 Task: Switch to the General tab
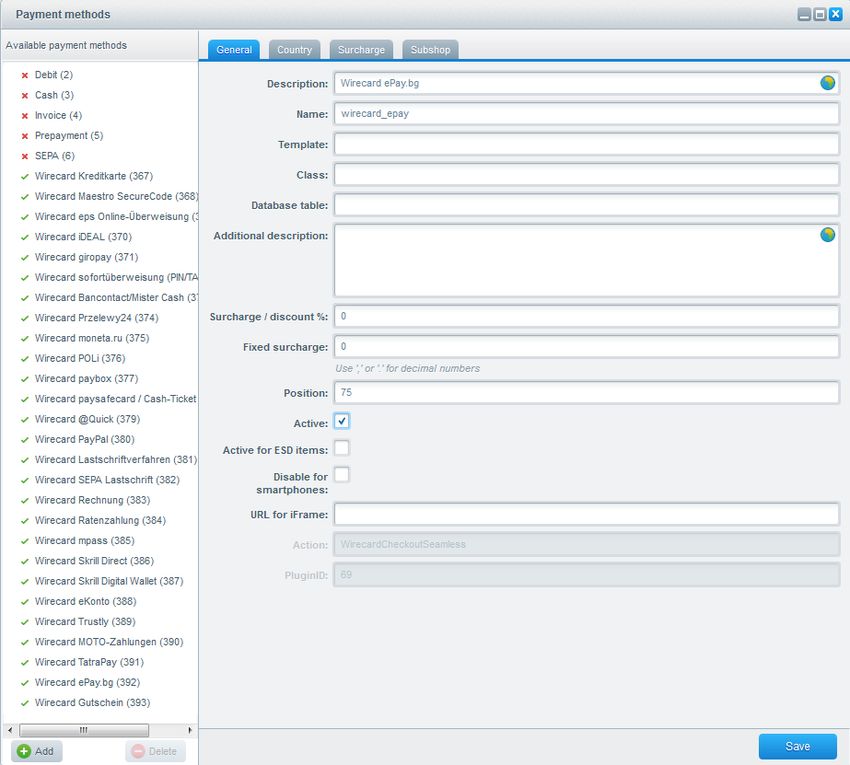coord(234,49)
